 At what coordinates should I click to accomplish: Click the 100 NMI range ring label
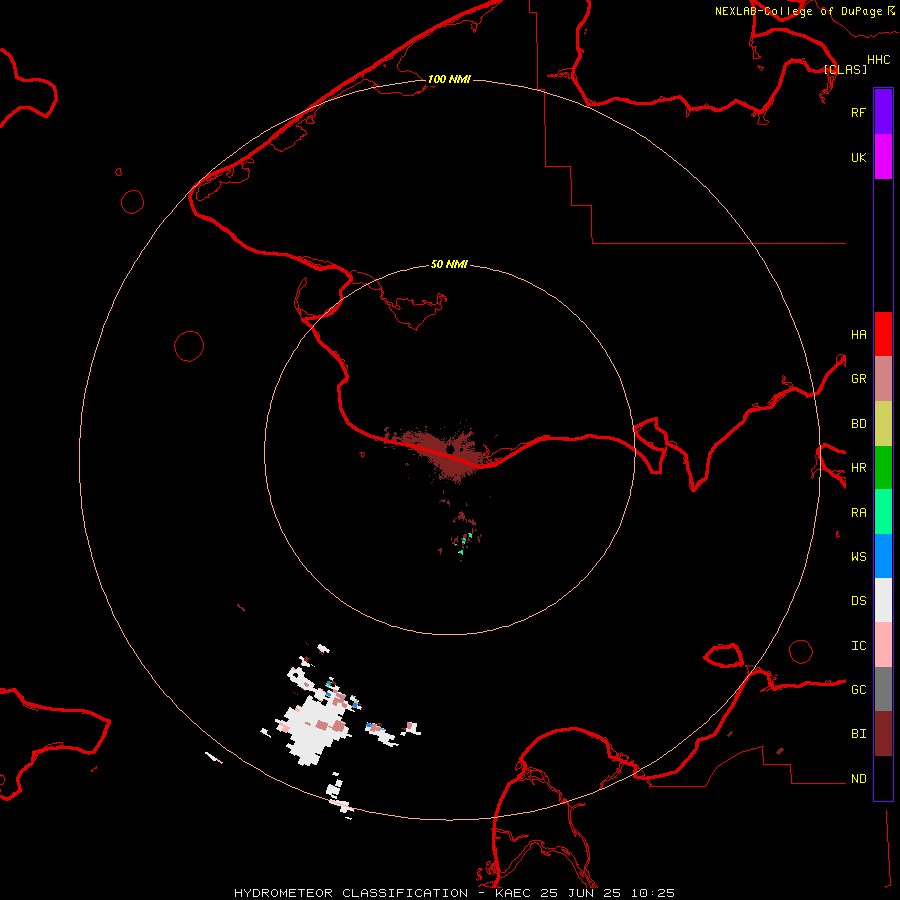(449, 79)
